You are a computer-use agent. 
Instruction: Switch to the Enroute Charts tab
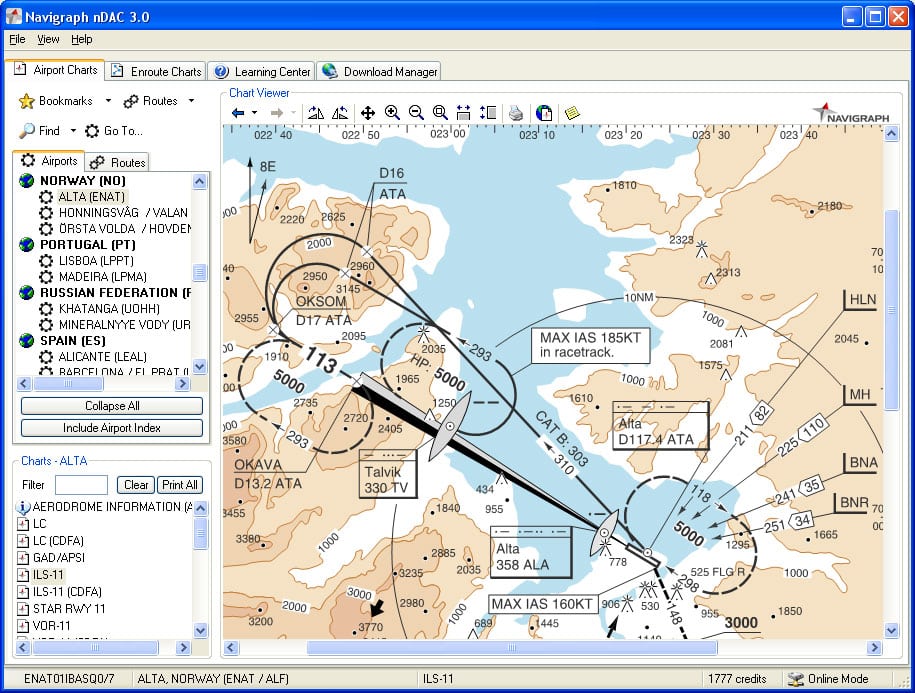(x=156, y=71)
